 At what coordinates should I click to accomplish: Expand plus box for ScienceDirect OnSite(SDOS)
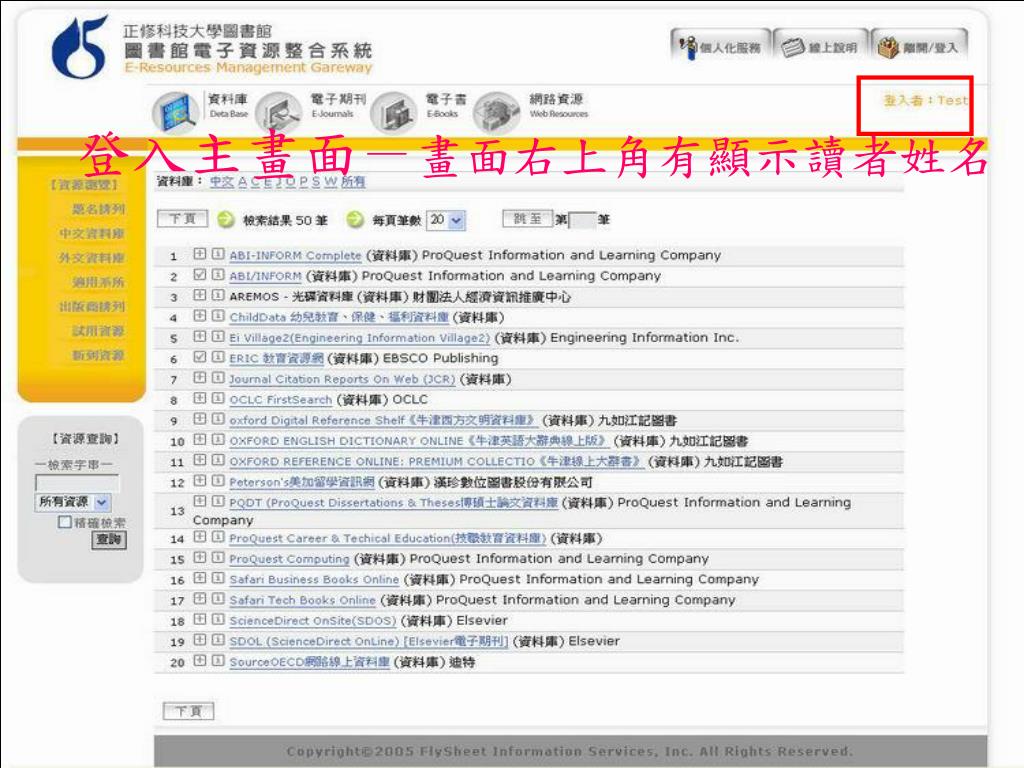(200, 619)
